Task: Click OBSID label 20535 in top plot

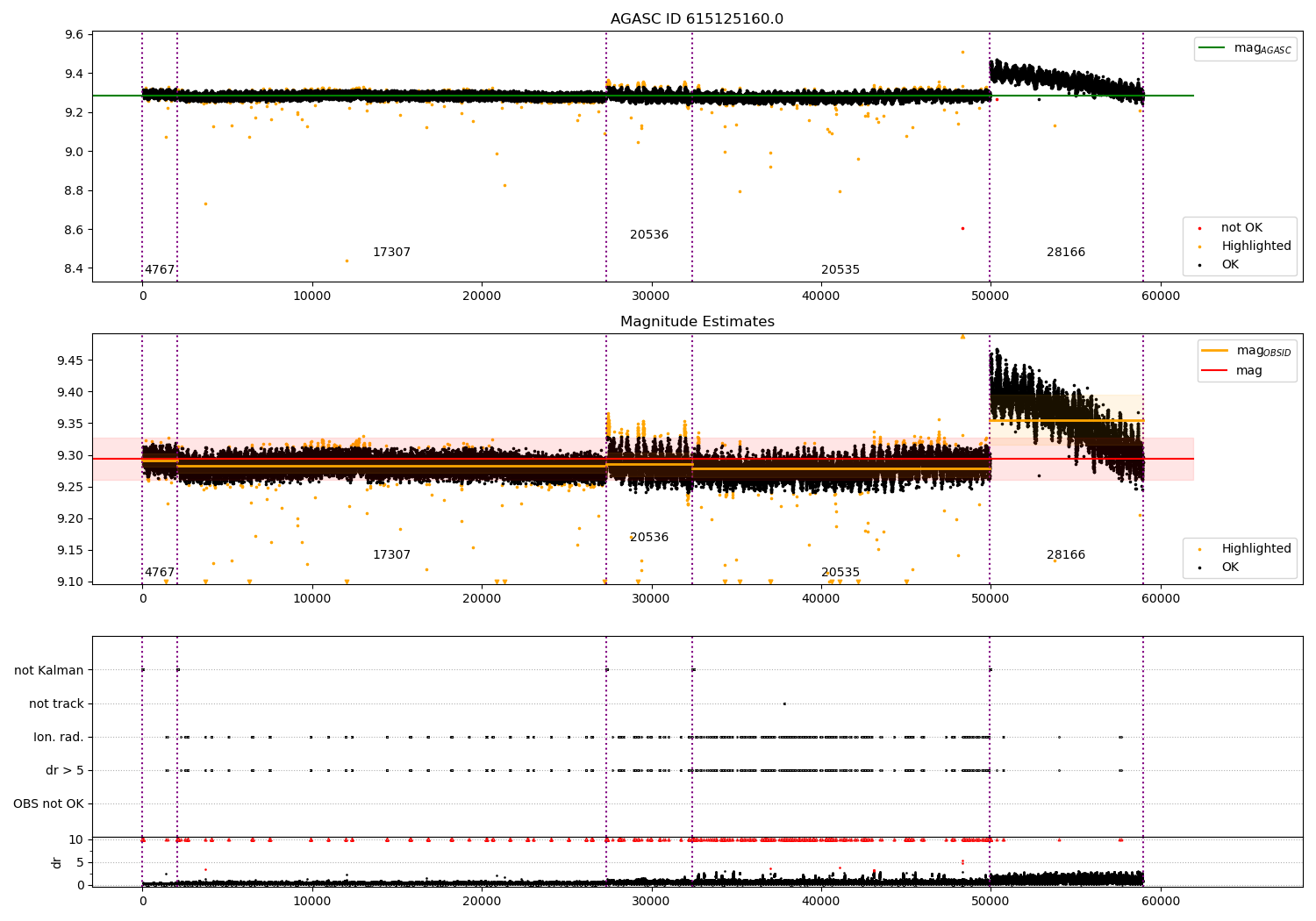Action: click(840, 269)
